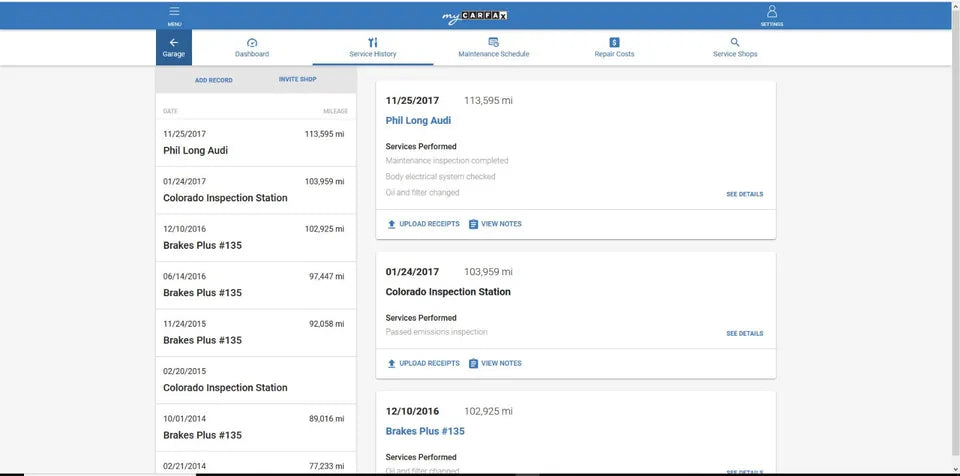Click the Garage back arrow
Viewport: 960px width, 476px height.
pyautogui.click(x=173, y=43)
